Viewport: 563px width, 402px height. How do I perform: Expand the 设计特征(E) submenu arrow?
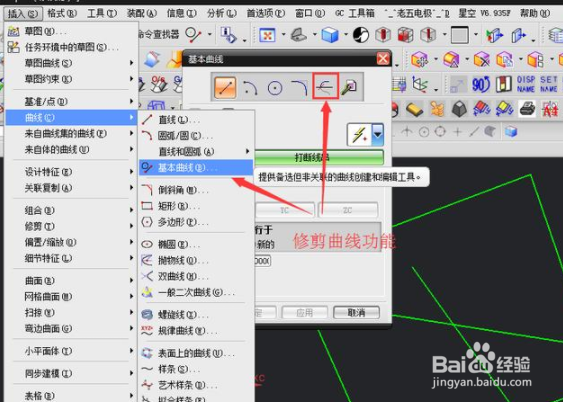[132, 172]
